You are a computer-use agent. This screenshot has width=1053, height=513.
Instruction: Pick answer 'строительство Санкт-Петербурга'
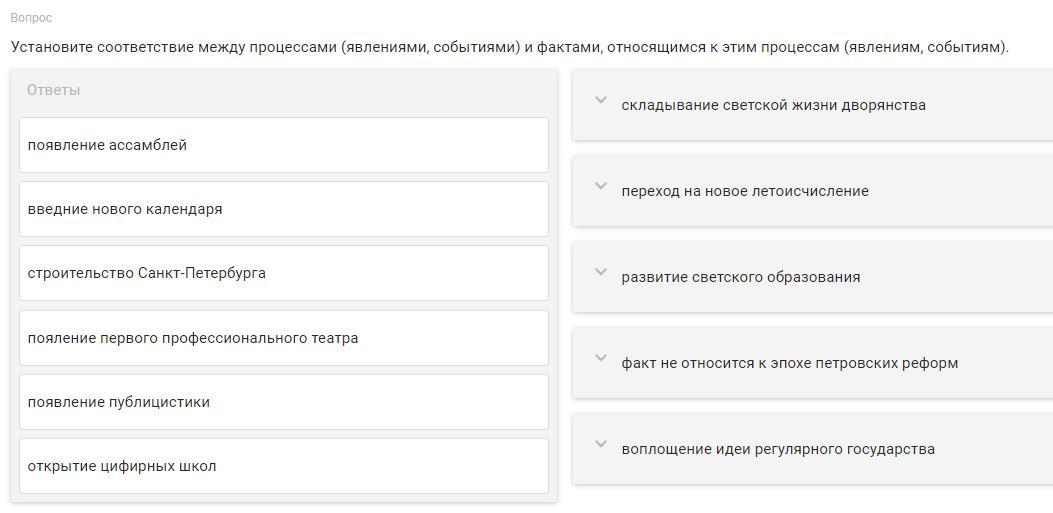pyautogui.click(x=284, y=273)
